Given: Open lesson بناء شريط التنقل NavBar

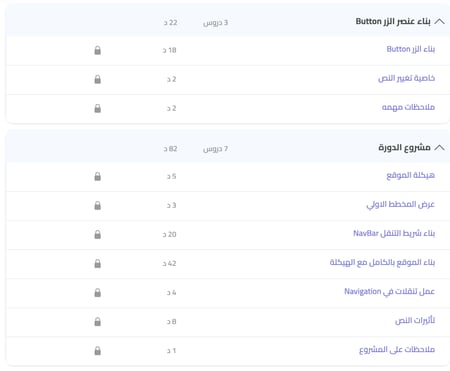Looking at the screenshot, I should click(394, 233).
